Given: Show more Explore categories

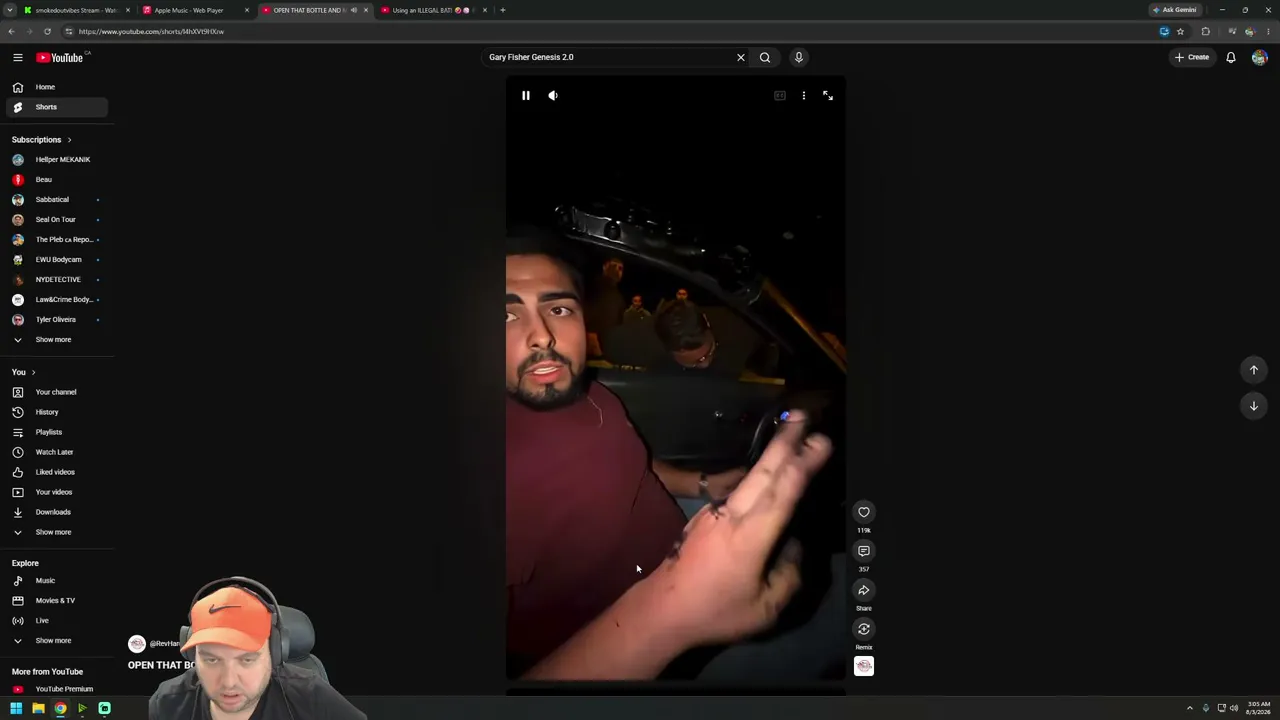Looking at the screenshot, I should pos(56,641).
